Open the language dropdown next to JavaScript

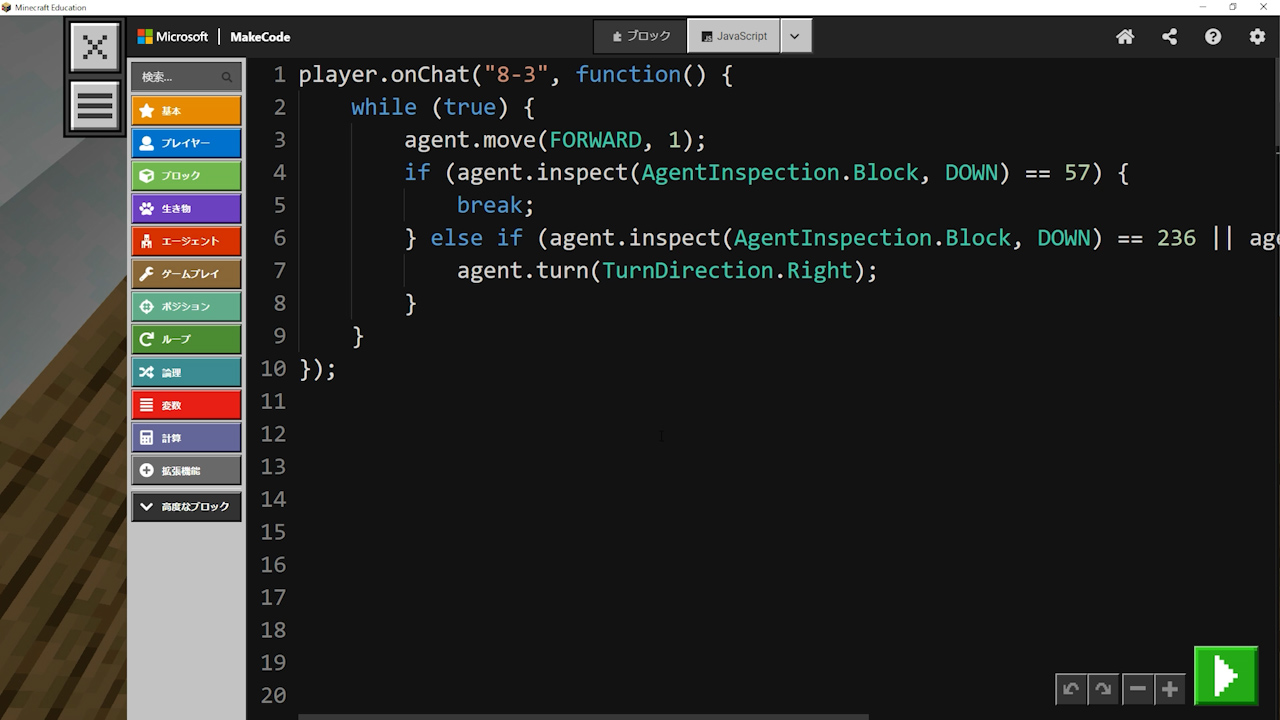[x=795, y=36]
